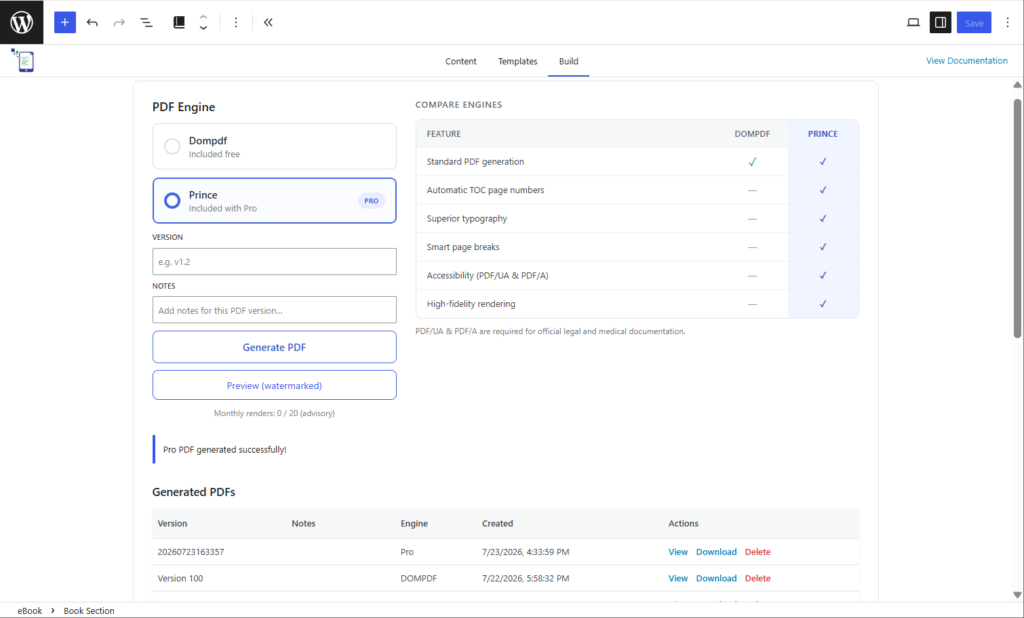Click the Preview (watermarked) button
The width and height of the screenshot is (1024, 618).
[274, 385]
